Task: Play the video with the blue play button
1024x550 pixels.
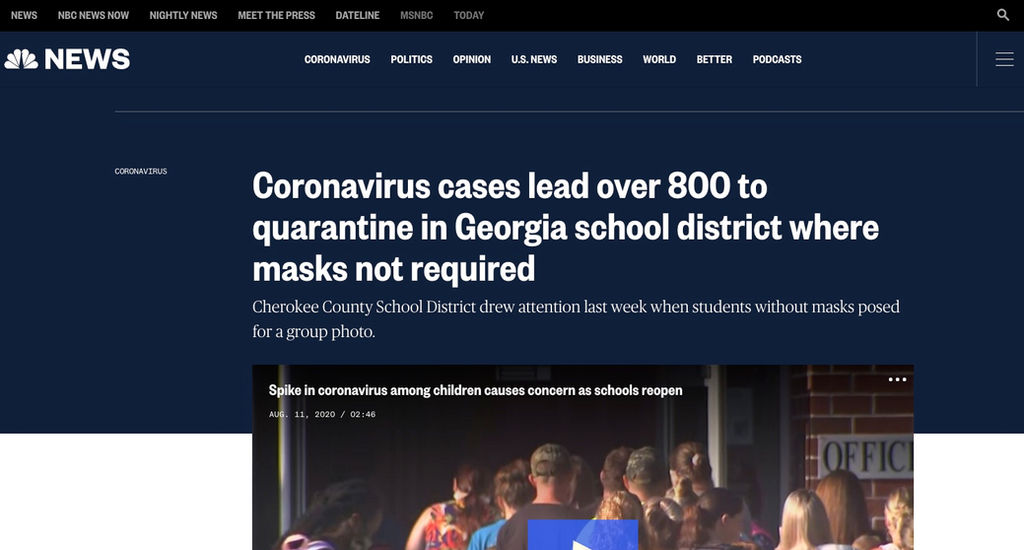Action: point(583,535)
